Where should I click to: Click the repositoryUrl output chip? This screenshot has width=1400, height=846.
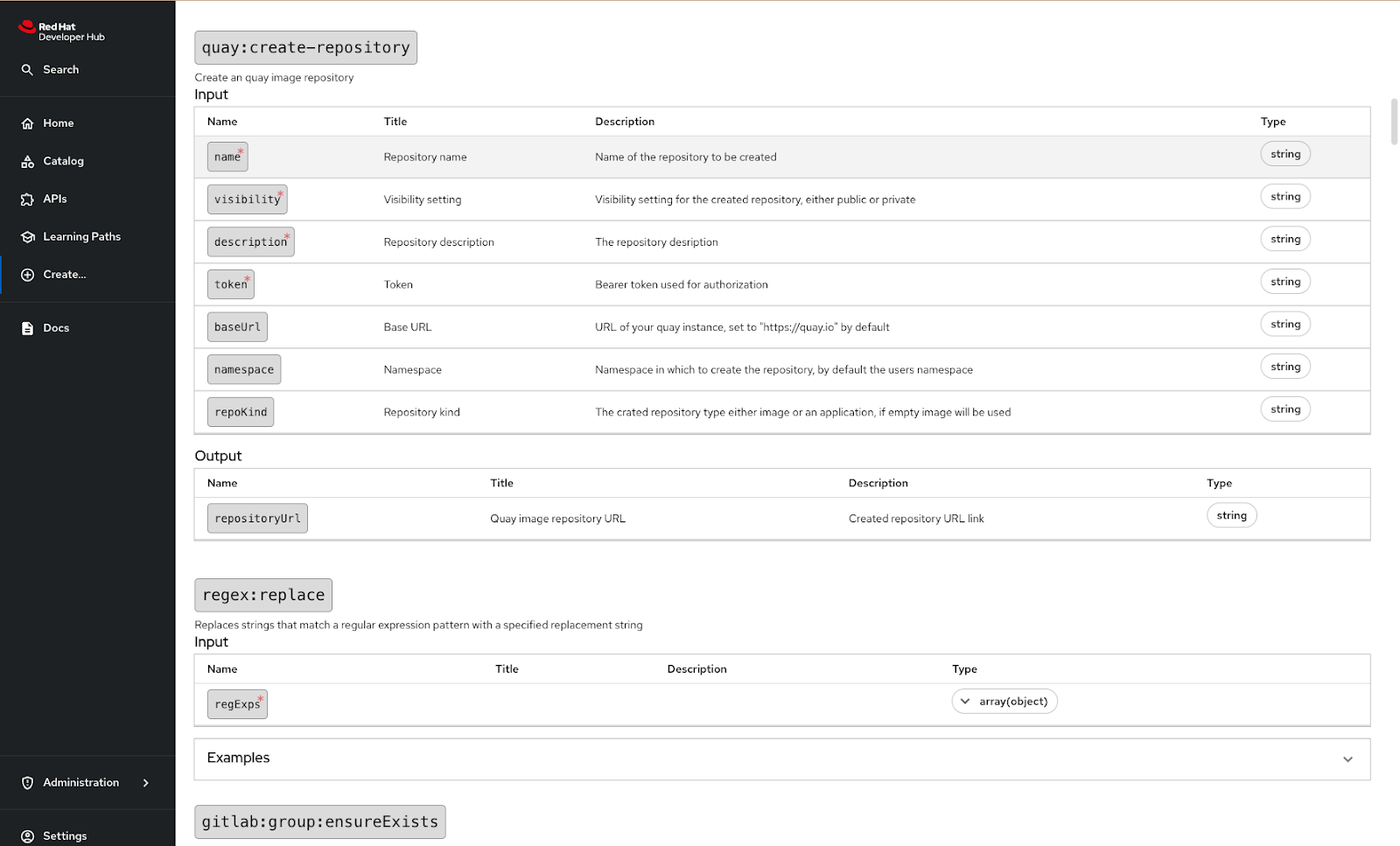(x=257, y=518)
